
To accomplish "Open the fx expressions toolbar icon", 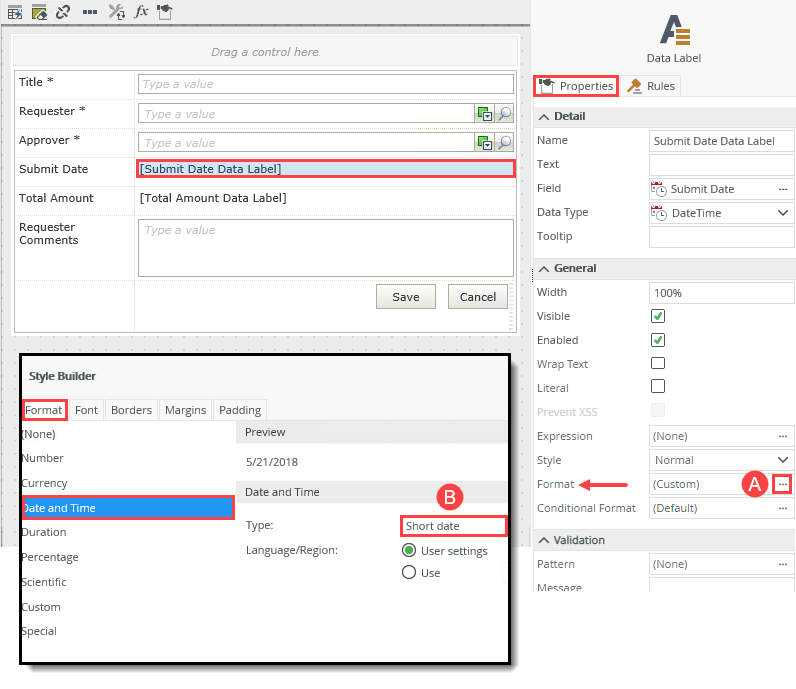I will pyautogui.click(x=141, y=11).
